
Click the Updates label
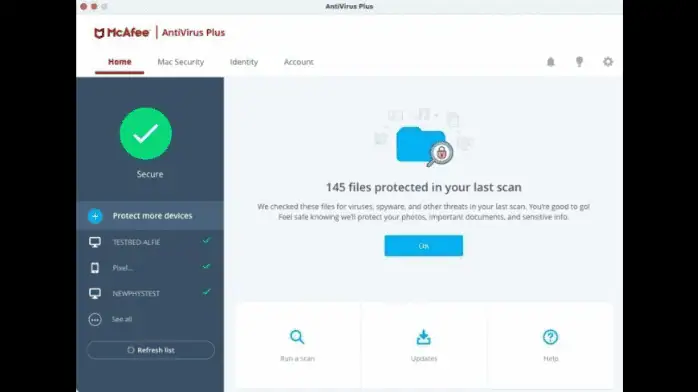(x=424, y=359)
